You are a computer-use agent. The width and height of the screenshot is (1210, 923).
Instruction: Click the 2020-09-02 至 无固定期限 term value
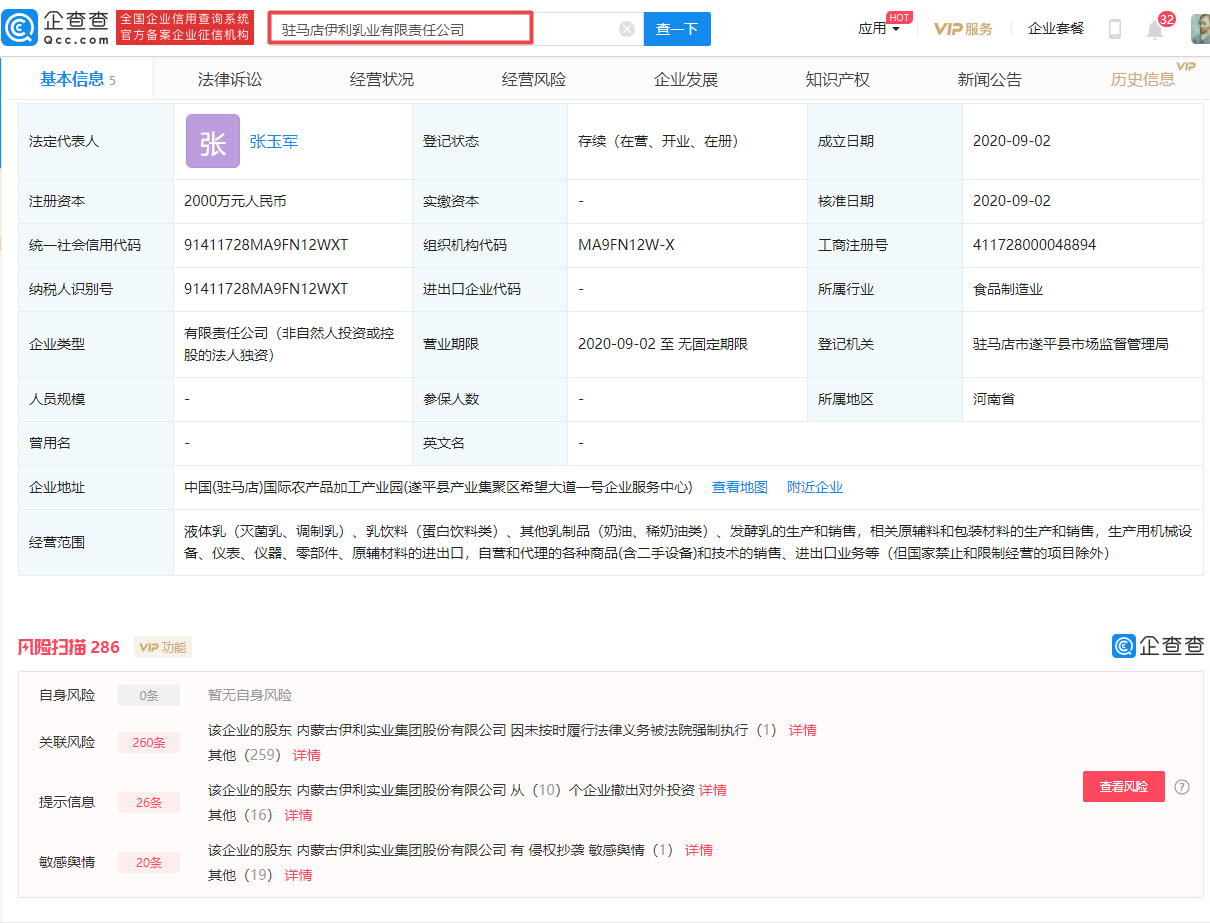[x=663, y=345]
